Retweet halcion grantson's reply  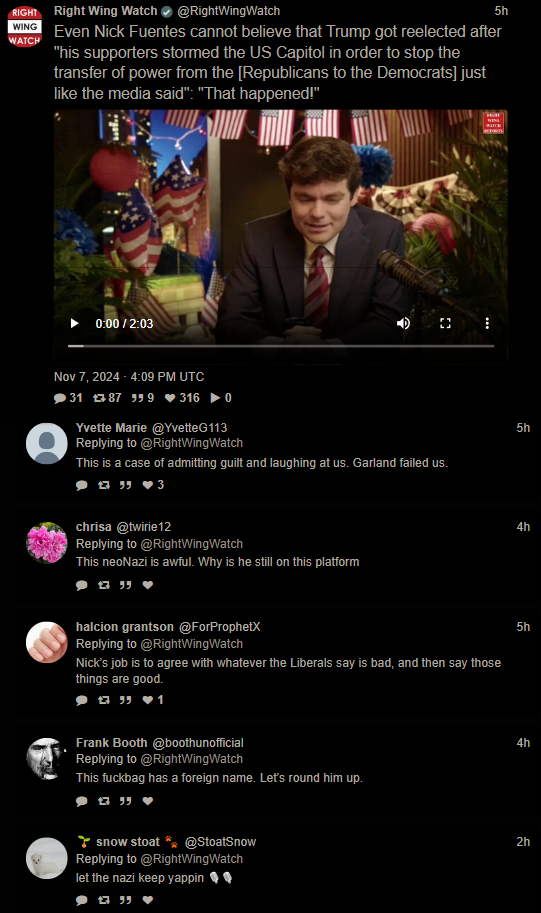click(x=104, y=700)
